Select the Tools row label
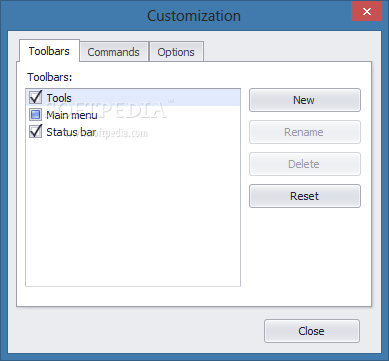 pos(59,98)
